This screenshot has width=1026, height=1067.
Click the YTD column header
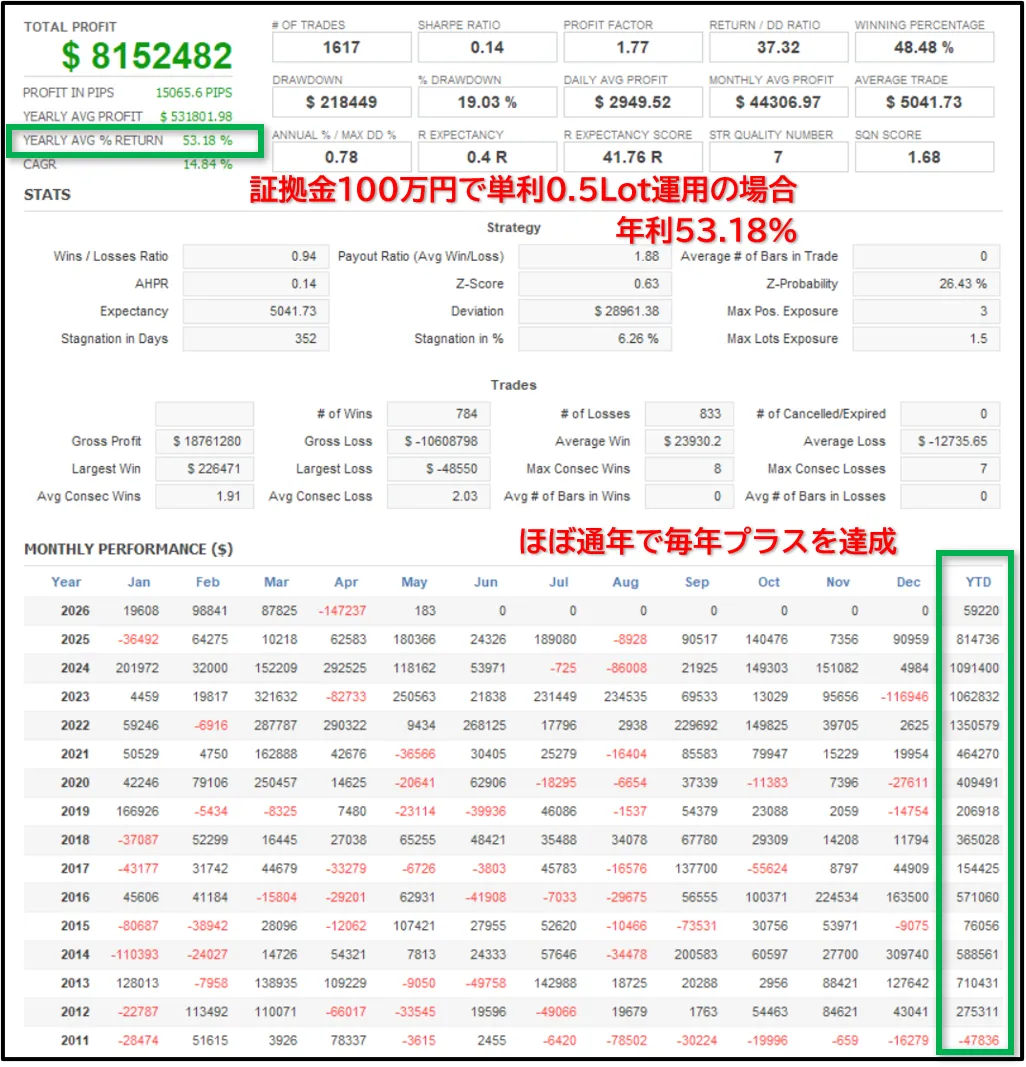point(978,582)
